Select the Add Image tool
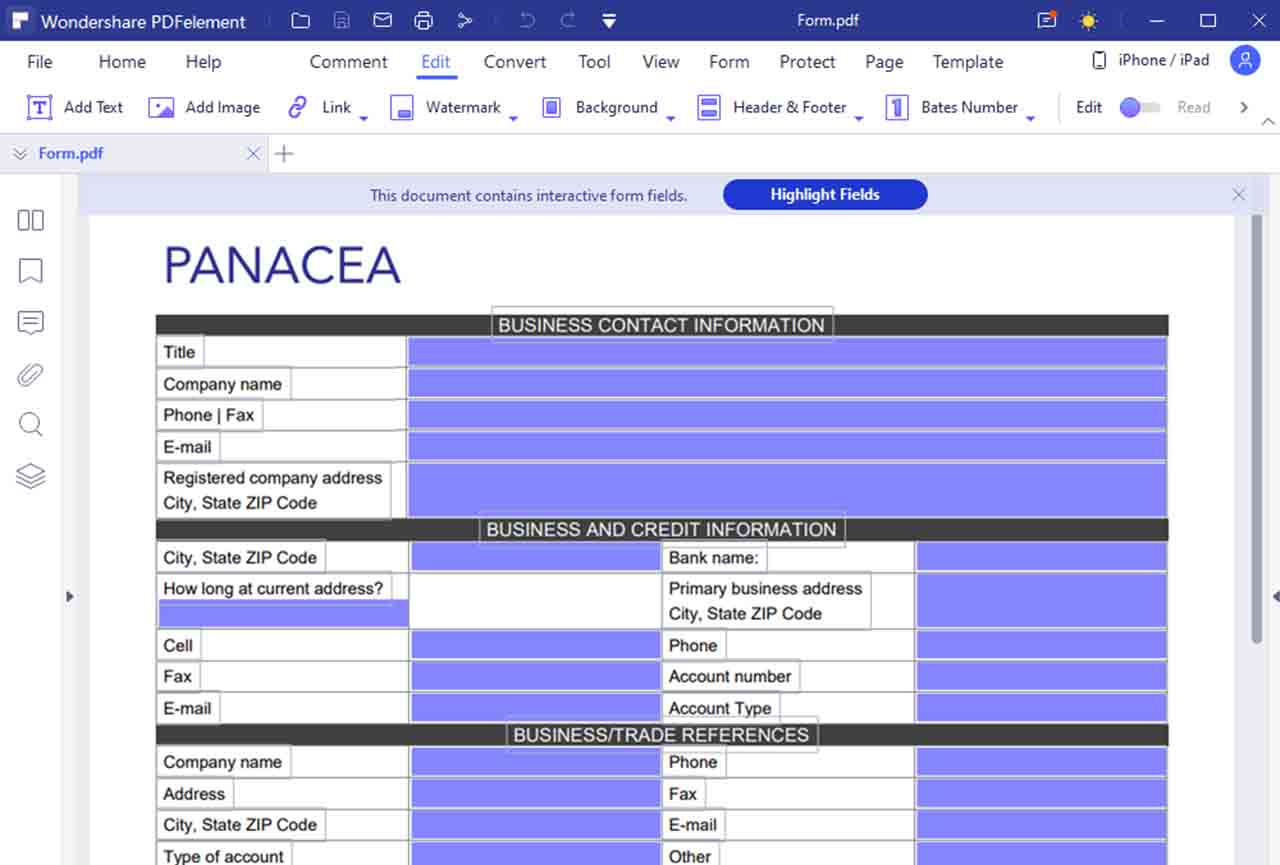The width and height of the screenshot is (1280, 865). (x=204, y=107)
